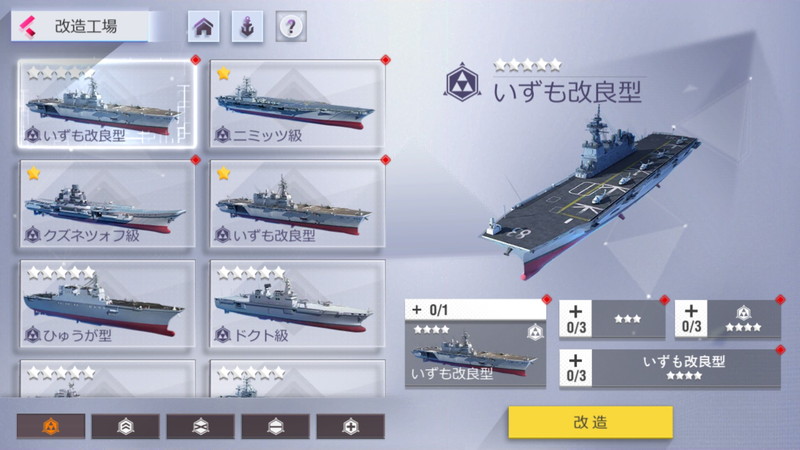Screen dimensions: 800x450
Task: Click the yellow 改造 button
Action: [590, 422]
